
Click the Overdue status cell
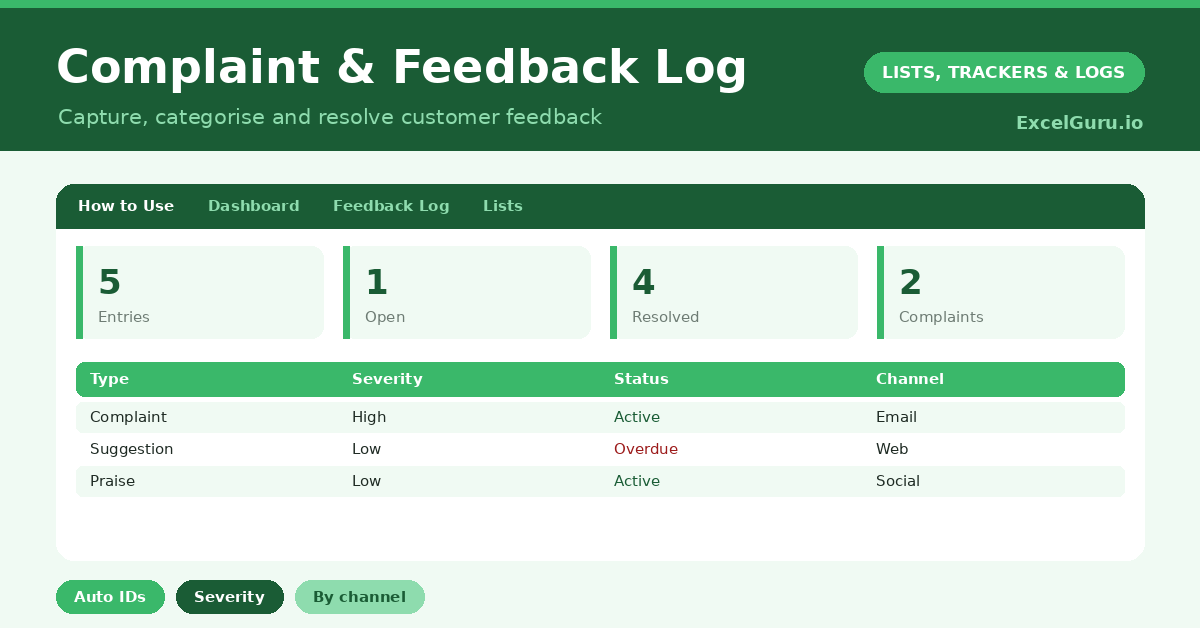tap(646, 449)
